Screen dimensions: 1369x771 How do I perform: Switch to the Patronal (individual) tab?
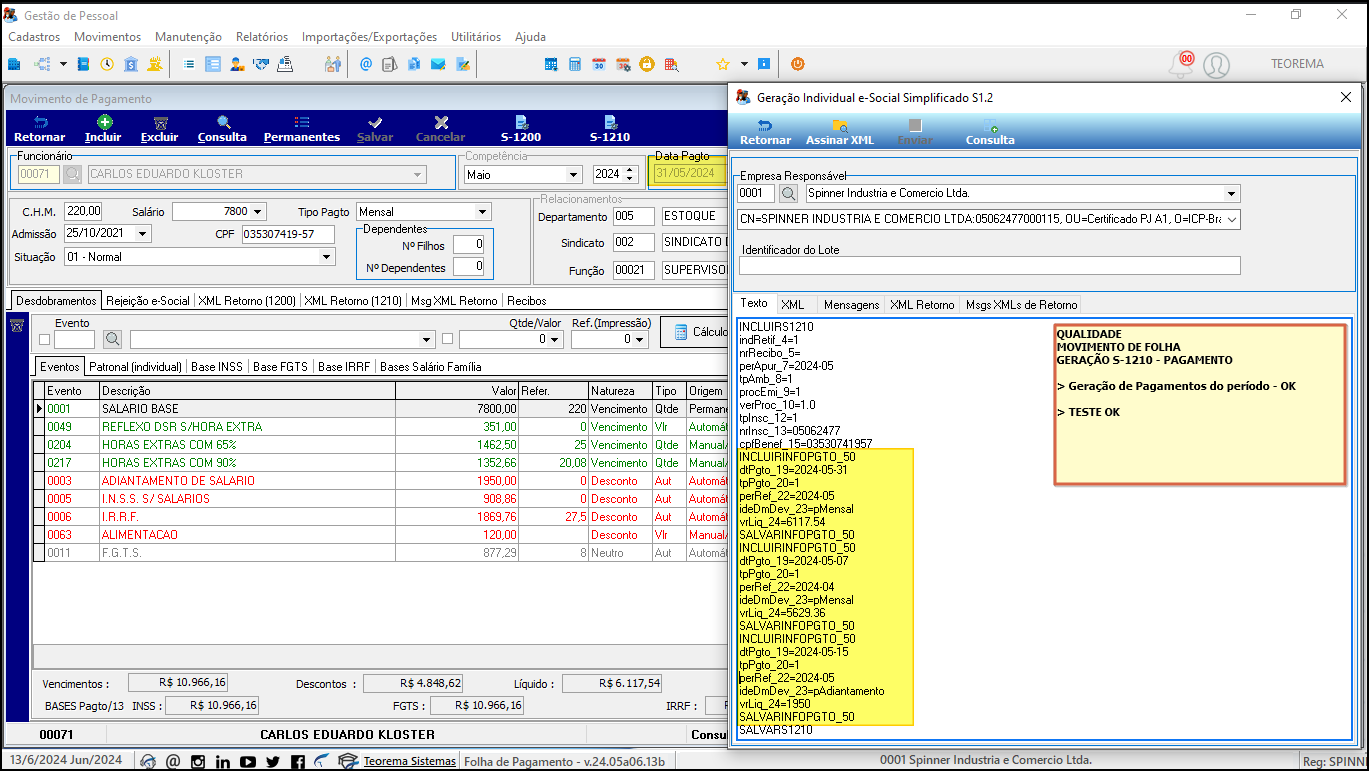tap(136, 366)
